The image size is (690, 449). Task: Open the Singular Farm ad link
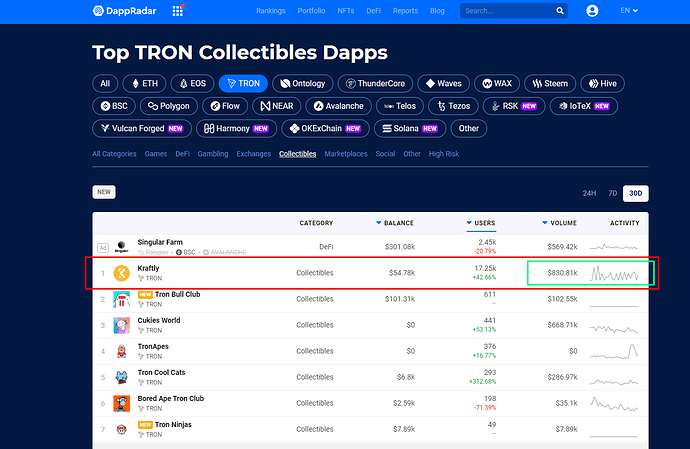pyautogui.click(x=160, y=242)
